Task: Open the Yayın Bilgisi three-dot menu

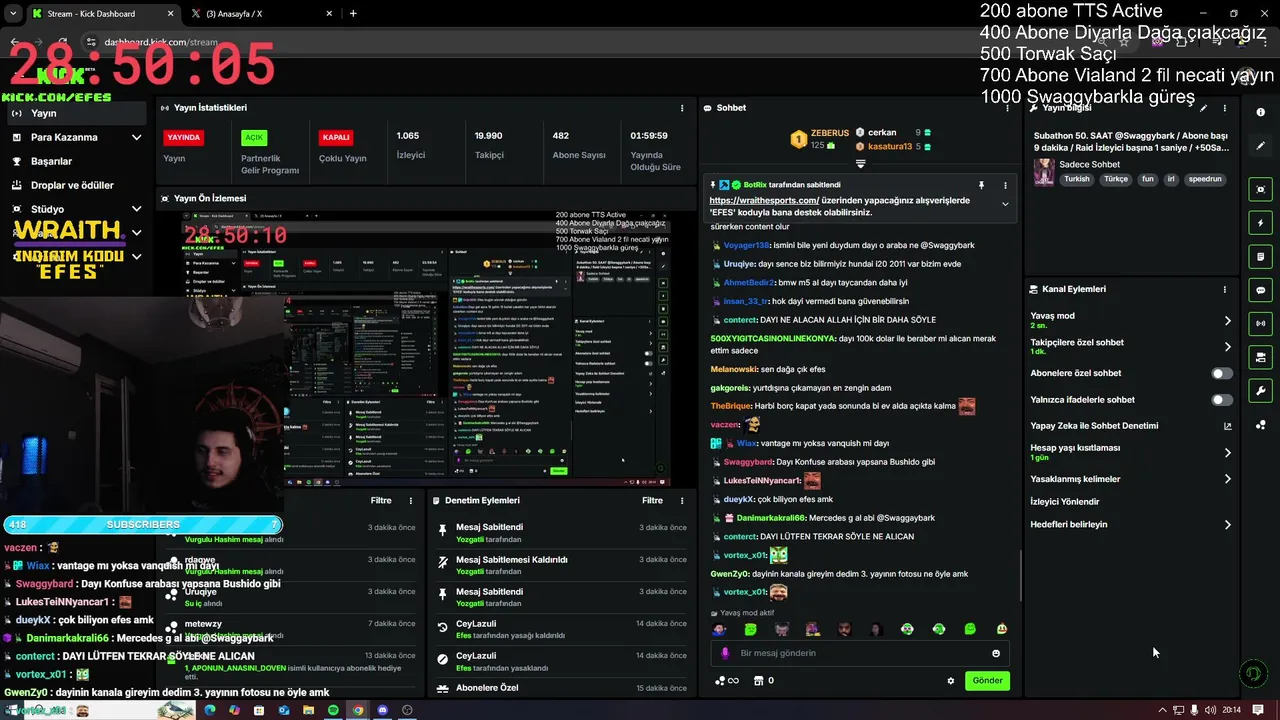Action: click(1224, 108)
